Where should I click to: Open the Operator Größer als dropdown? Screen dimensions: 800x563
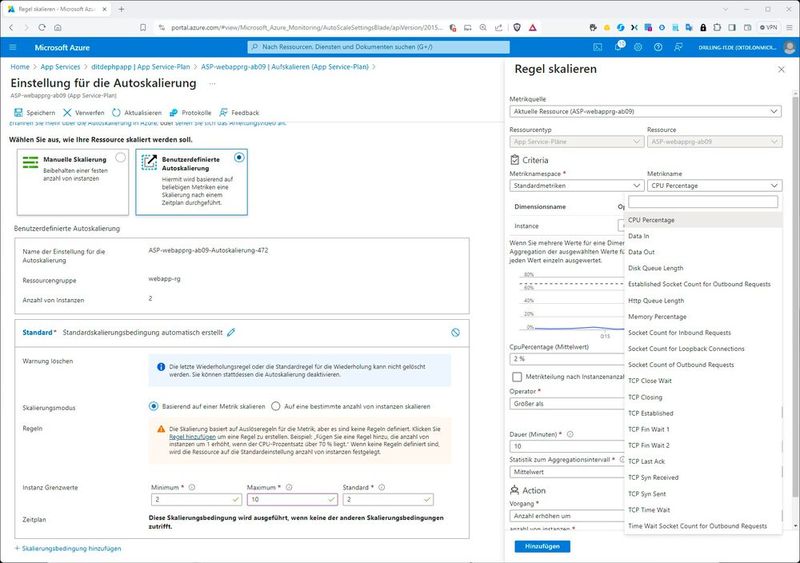(x=567, y=404)
